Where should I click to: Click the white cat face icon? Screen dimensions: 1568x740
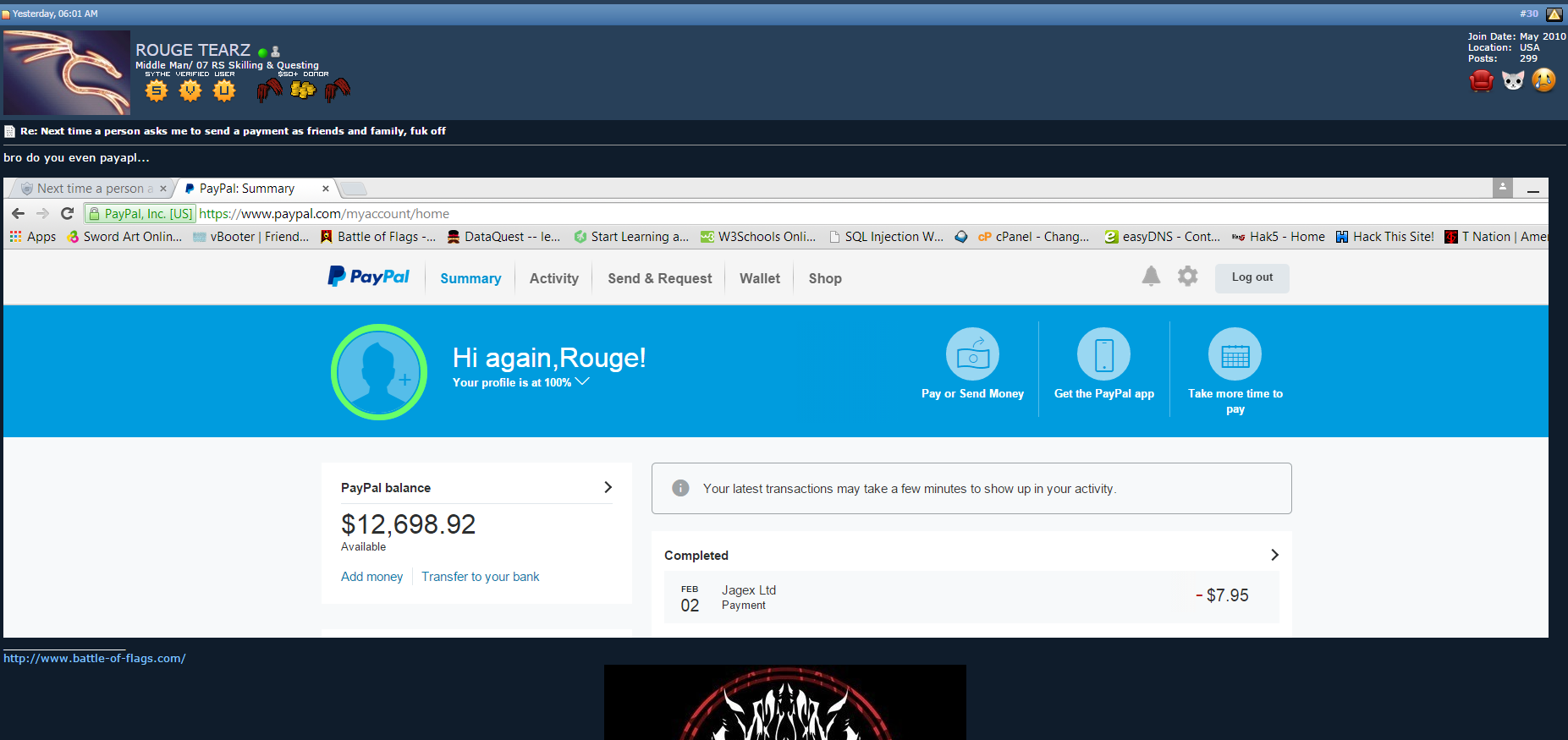tap(1513, 80)
